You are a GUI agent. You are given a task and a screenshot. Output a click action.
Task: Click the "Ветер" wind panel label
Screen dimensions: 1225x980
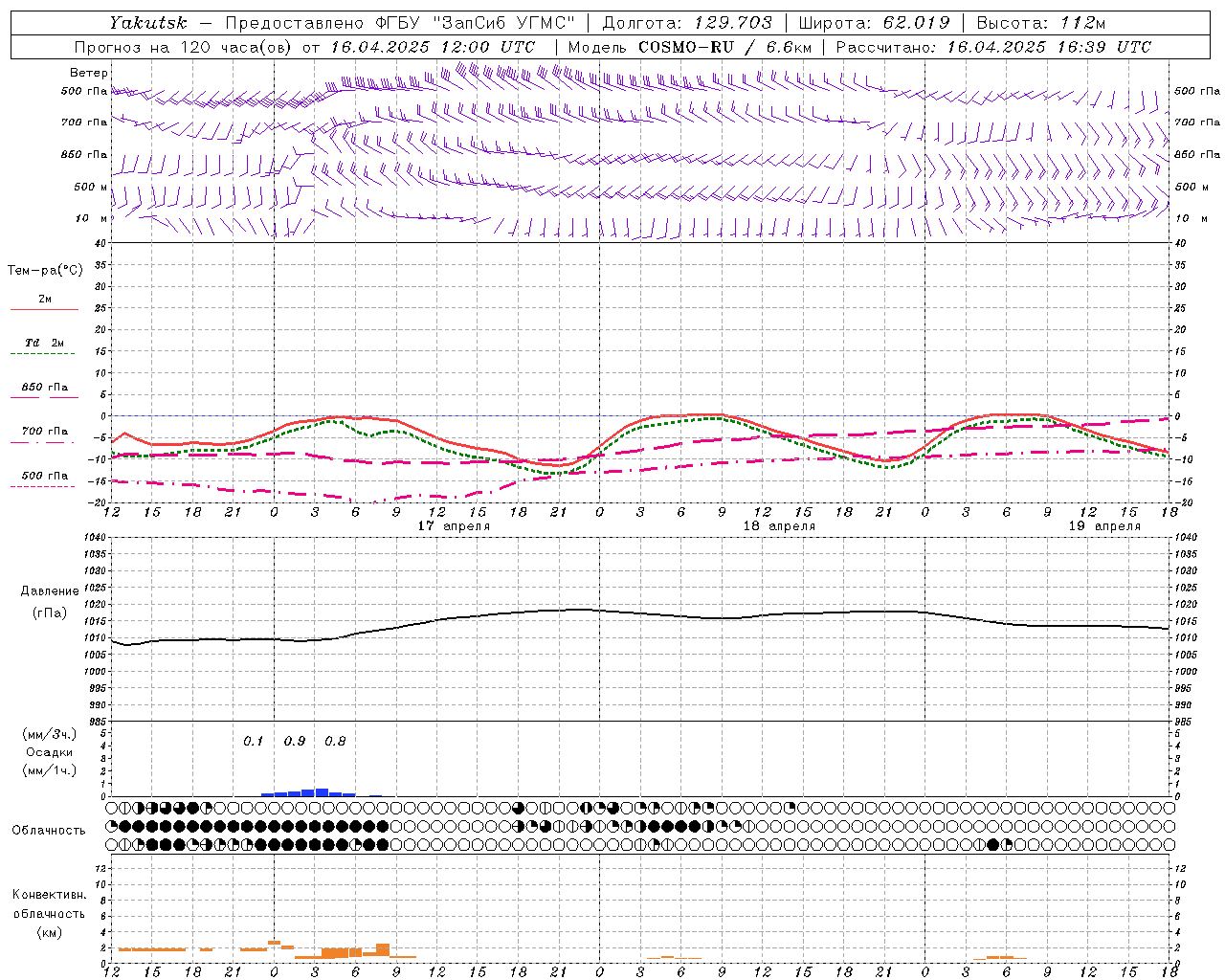(89, 73)
